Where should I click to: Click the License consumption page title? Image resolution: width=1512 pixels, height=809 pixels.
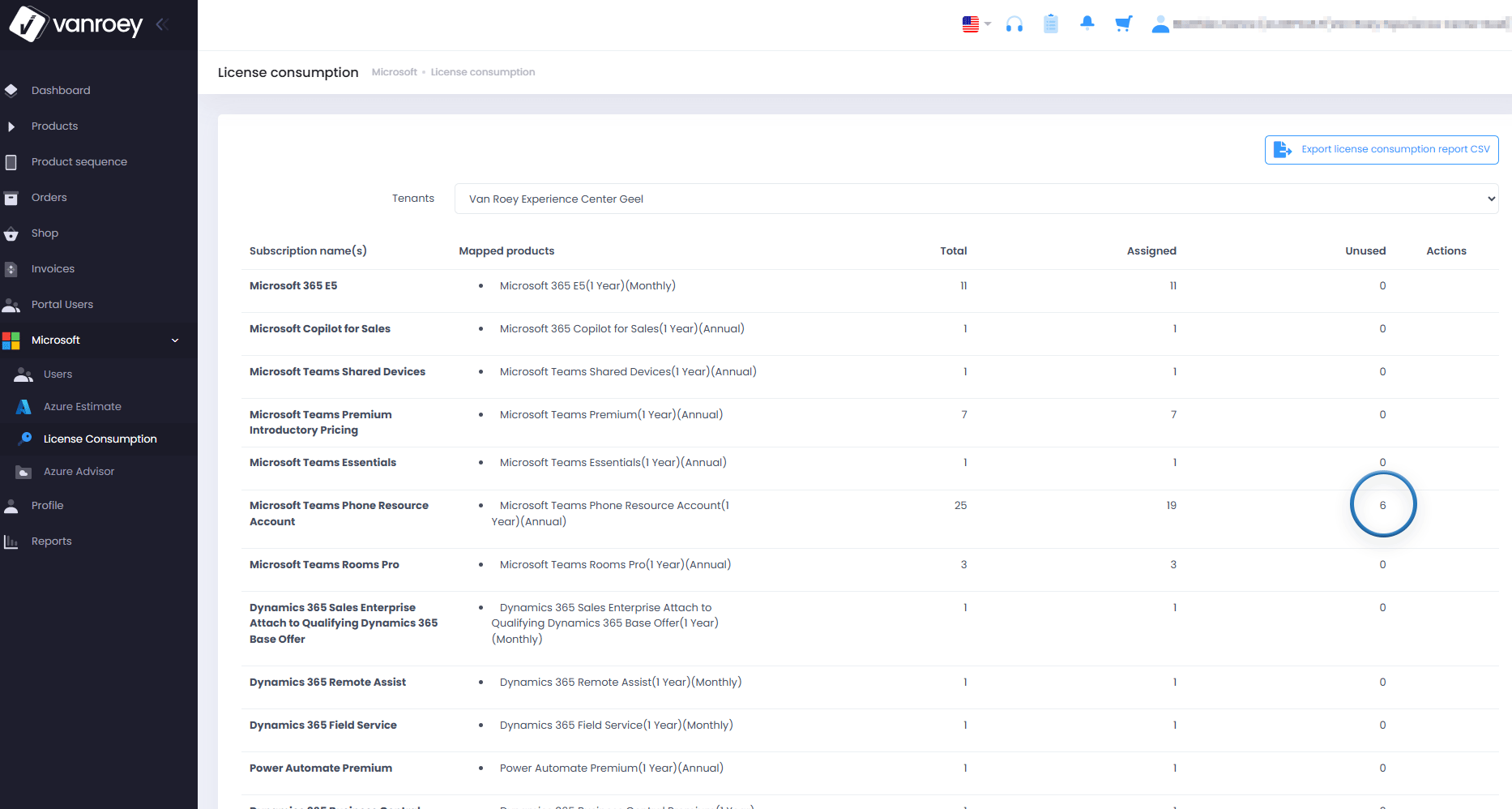[x=288, y=72]
